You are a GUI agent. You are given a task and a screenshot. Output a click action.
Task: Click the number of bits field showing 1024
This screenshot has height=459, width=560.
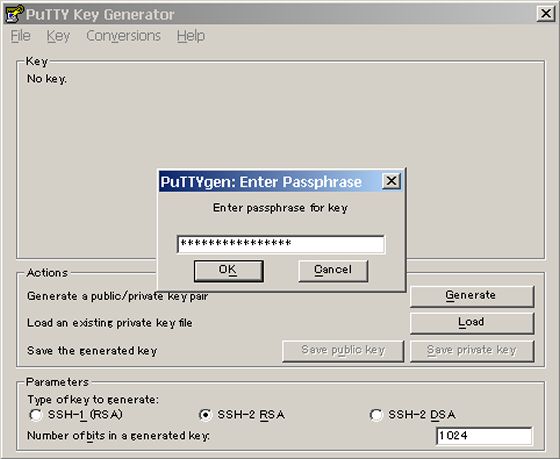pyautogui.click(x=484, y=436)
